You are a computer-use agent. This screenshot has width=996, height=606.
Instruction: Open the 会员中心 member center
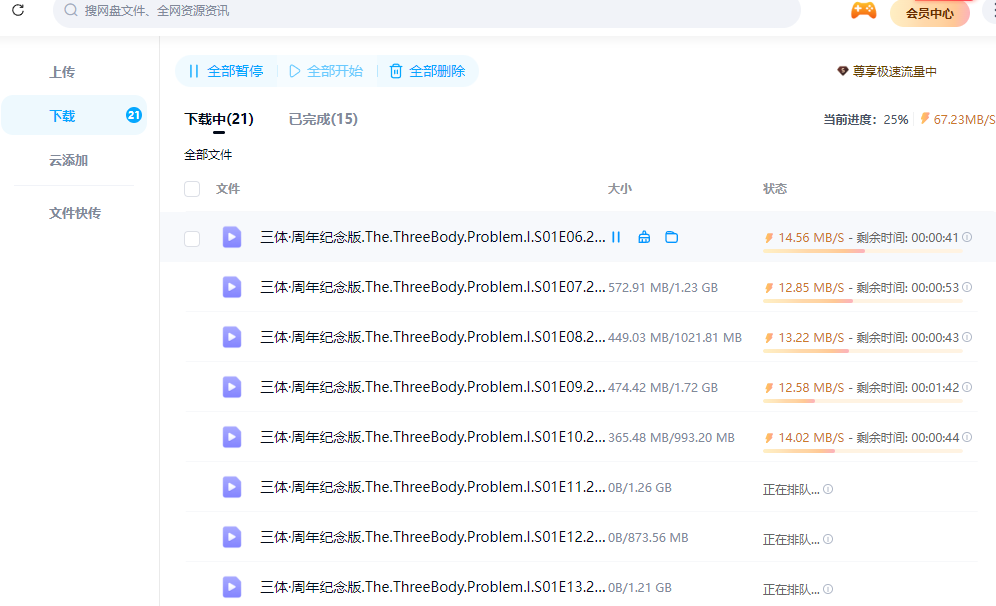(929, 13)
